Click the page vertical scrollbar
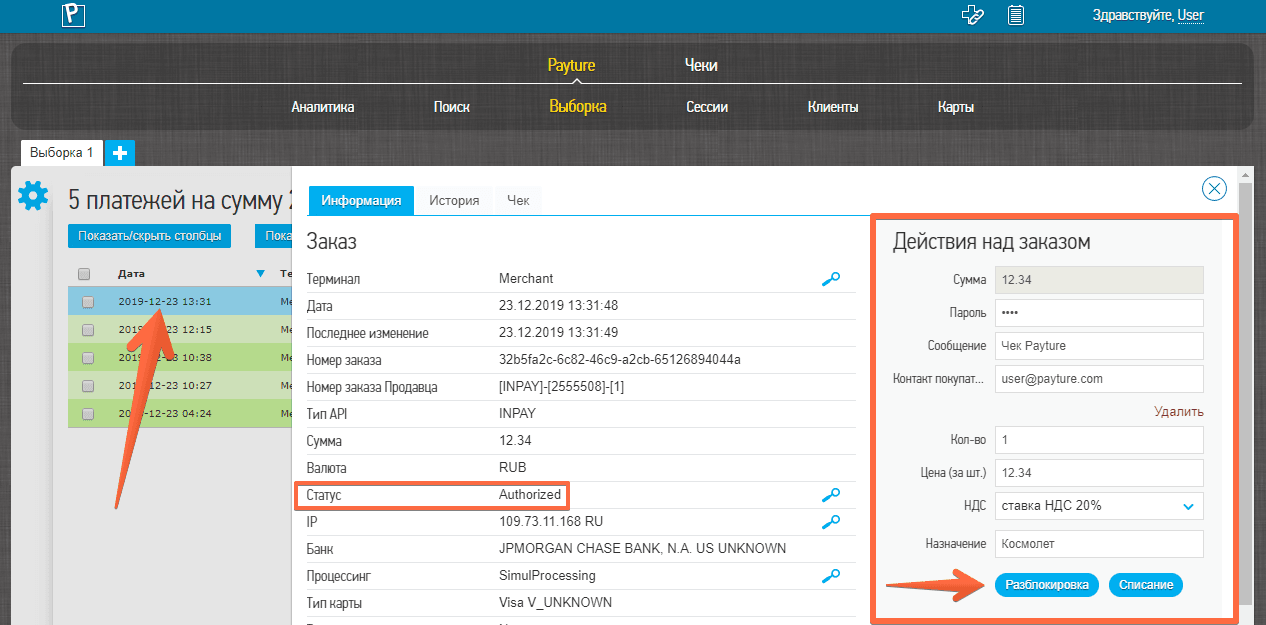The height and width of the screenshot is (625, 1266). [x=1245, y=392]
